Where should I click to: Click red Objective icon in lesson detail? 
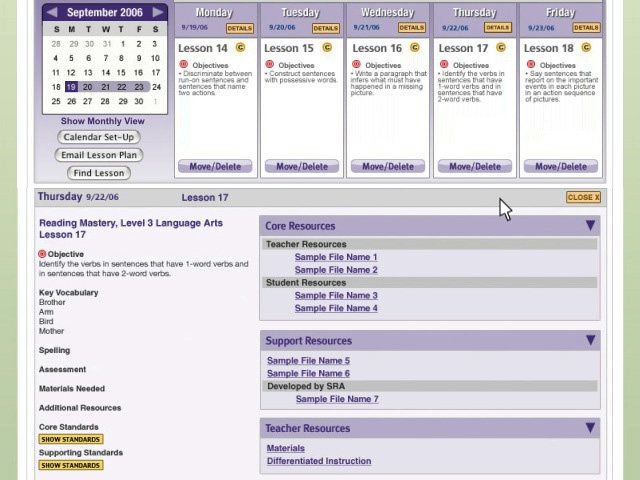click(x=43, y=254)
